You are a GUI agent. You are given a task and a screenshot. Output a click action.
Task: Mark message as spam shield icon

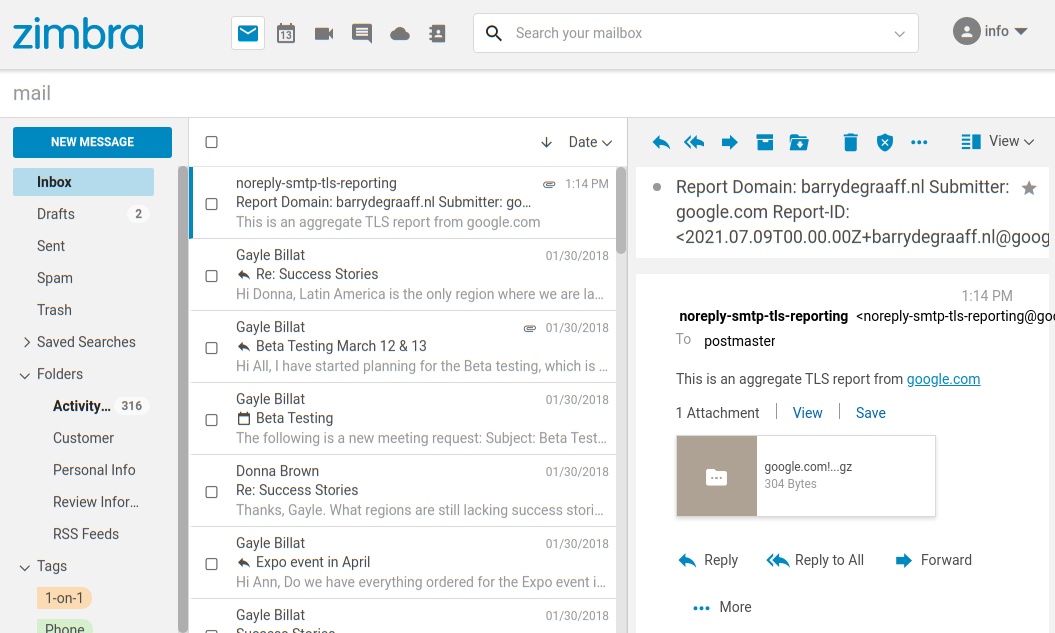(884, 142)
